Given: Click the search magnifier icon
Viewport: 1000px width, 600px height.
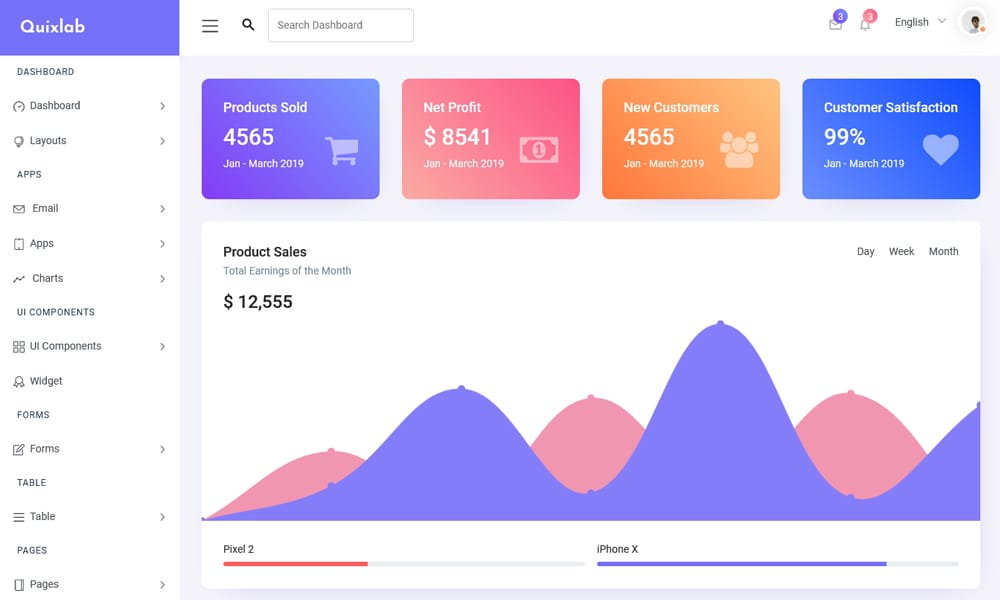Looking at the screenshot, I should [x=248, y=25].
